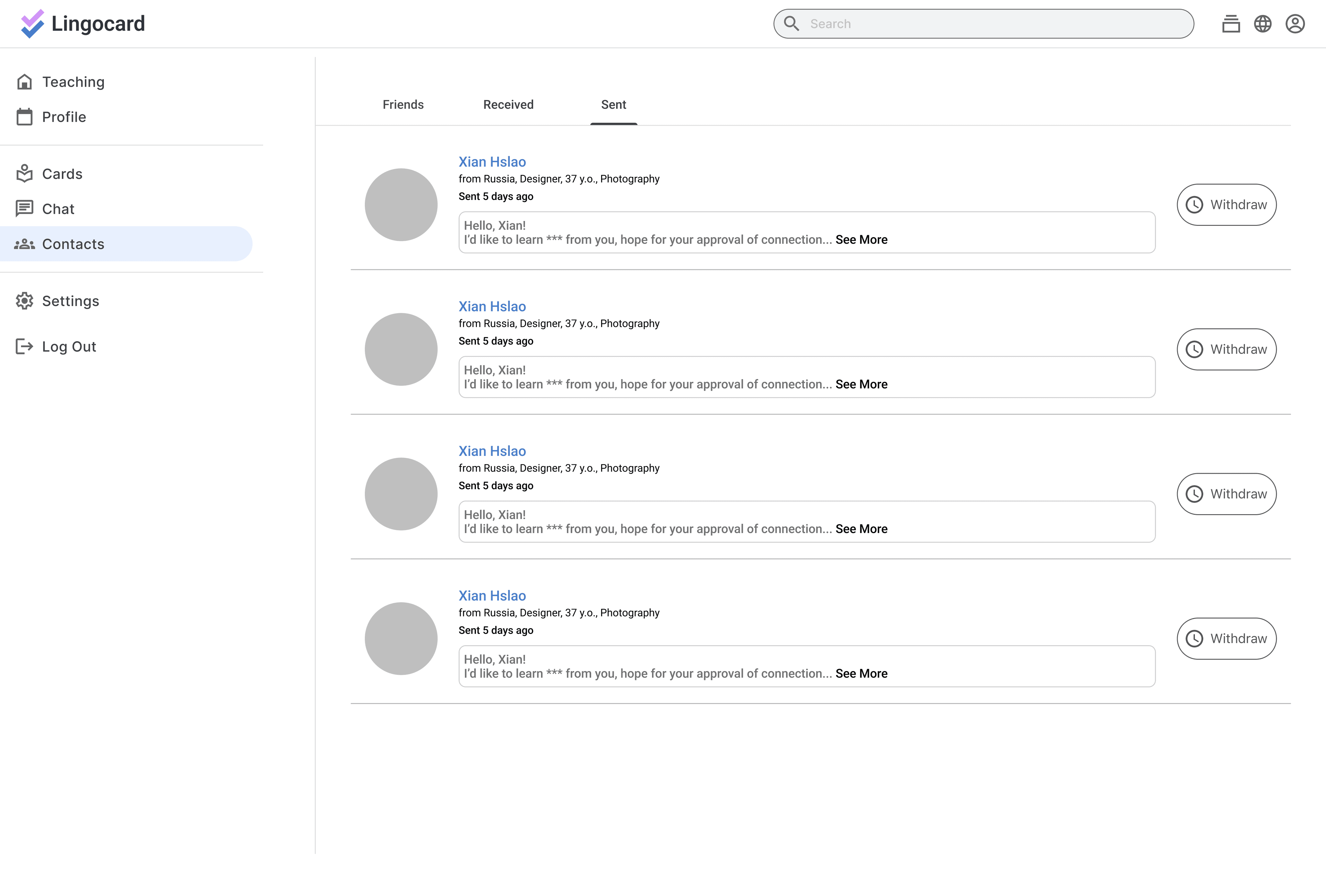Click "Hello, Xian!" text in the third message

[x=495, y=515]
